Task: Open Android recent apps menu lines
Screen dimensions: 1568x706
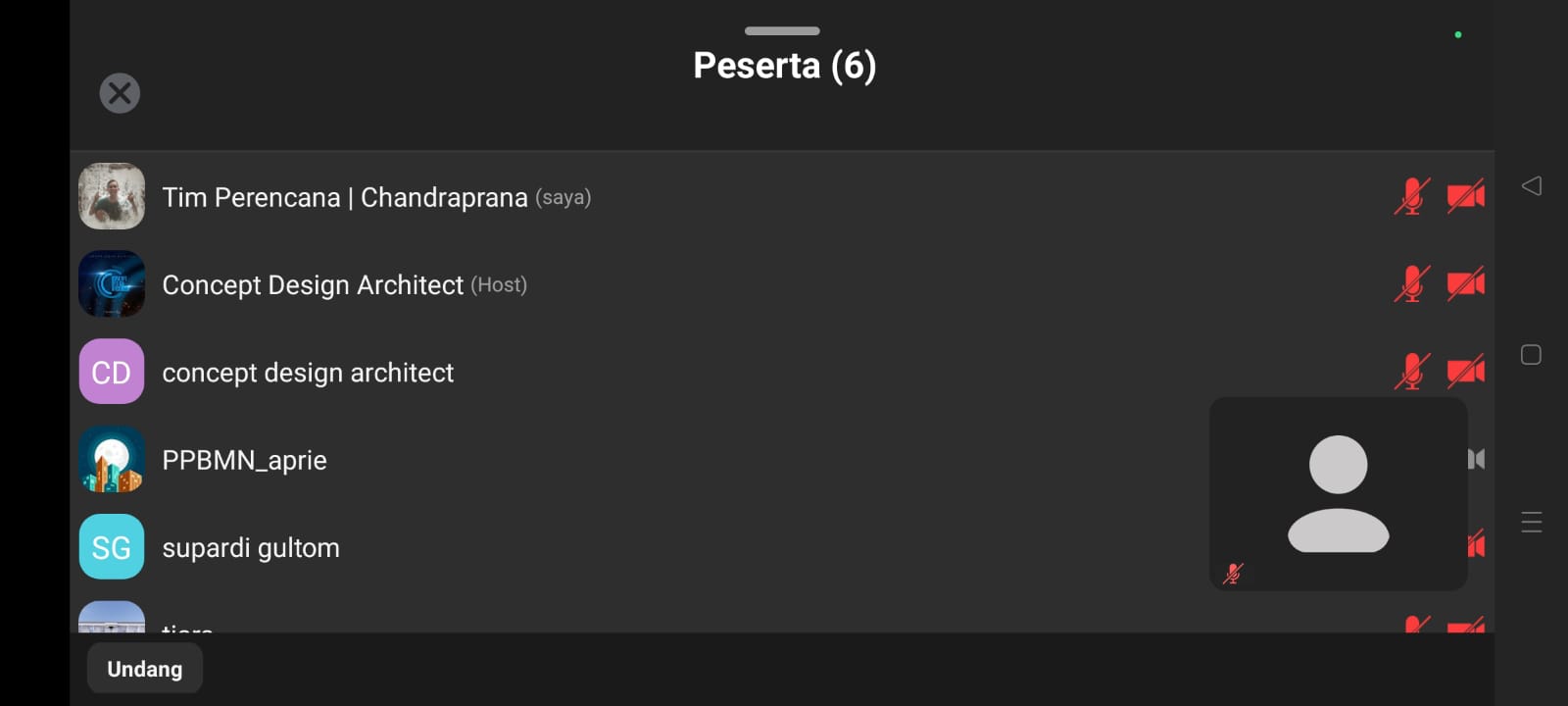Action: (1532, 522)
